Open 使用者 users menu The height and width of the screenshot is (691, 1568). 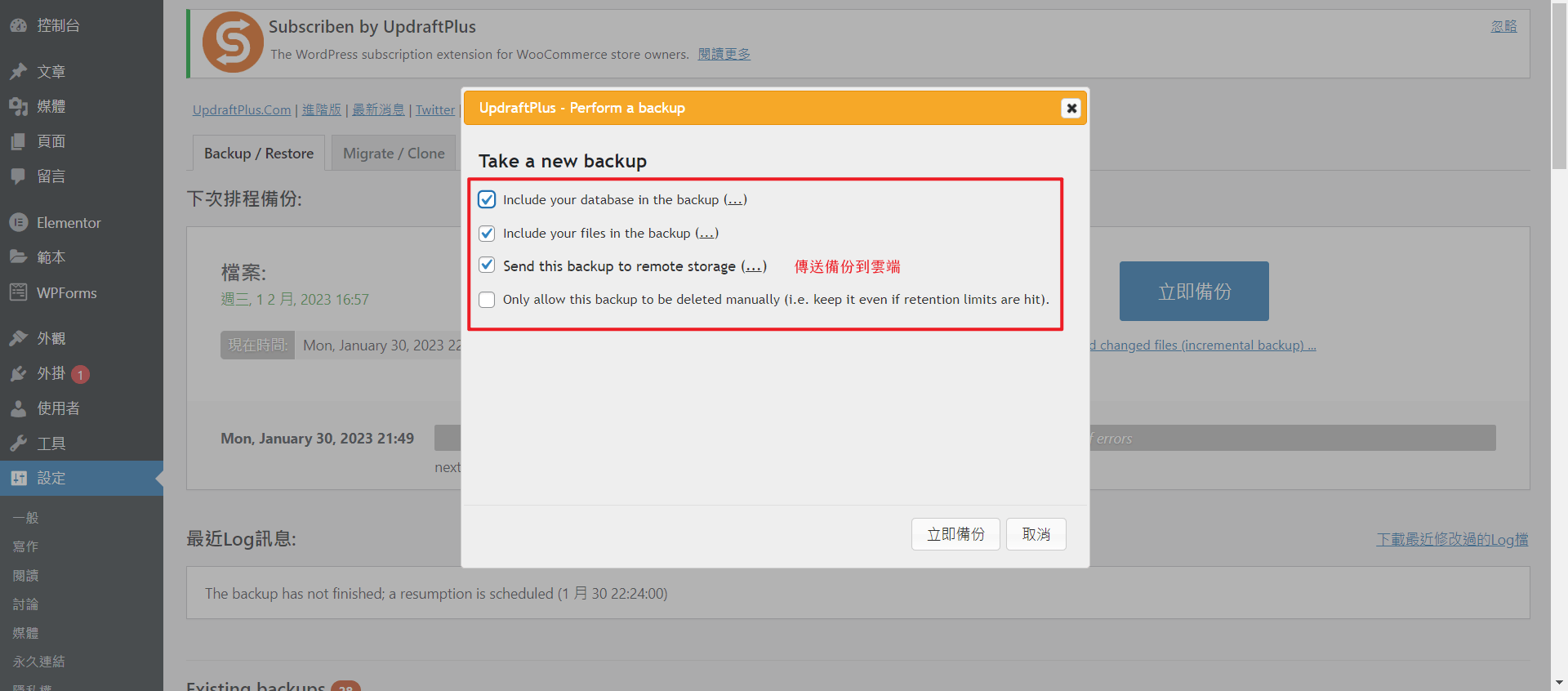point(82,408)
